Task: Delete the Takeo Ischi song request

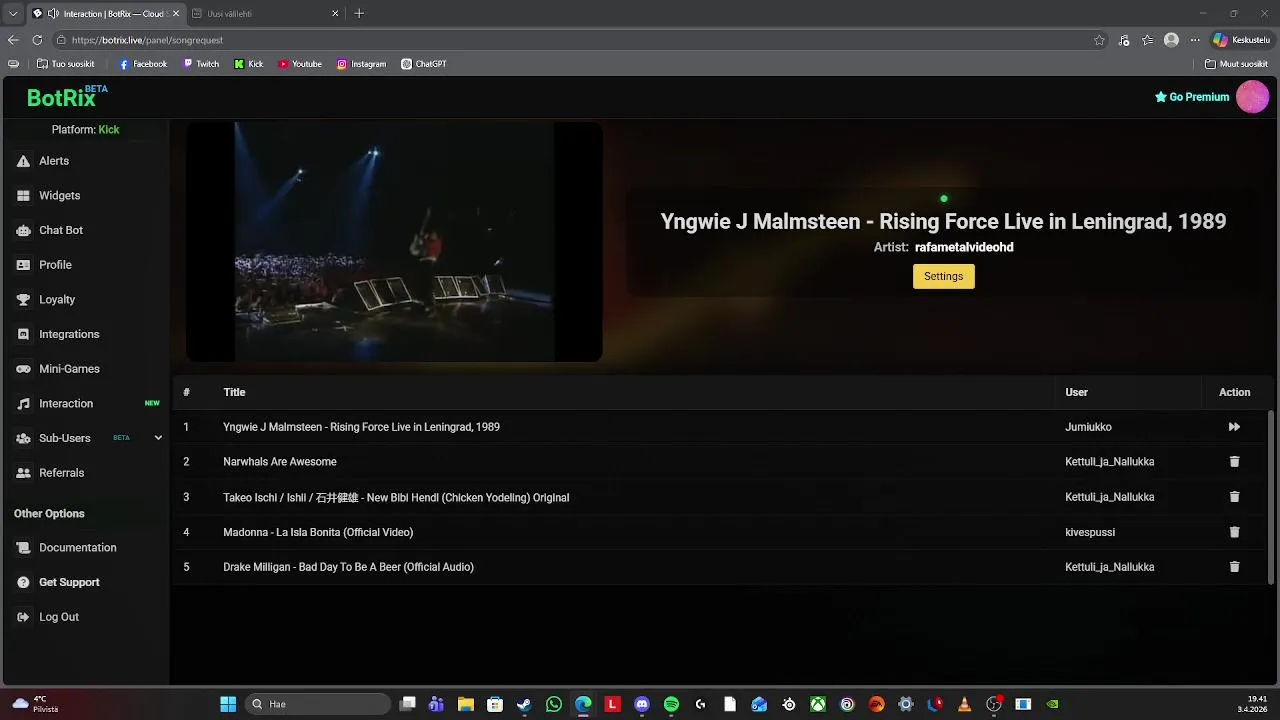Action: (x=1234, y=497)
